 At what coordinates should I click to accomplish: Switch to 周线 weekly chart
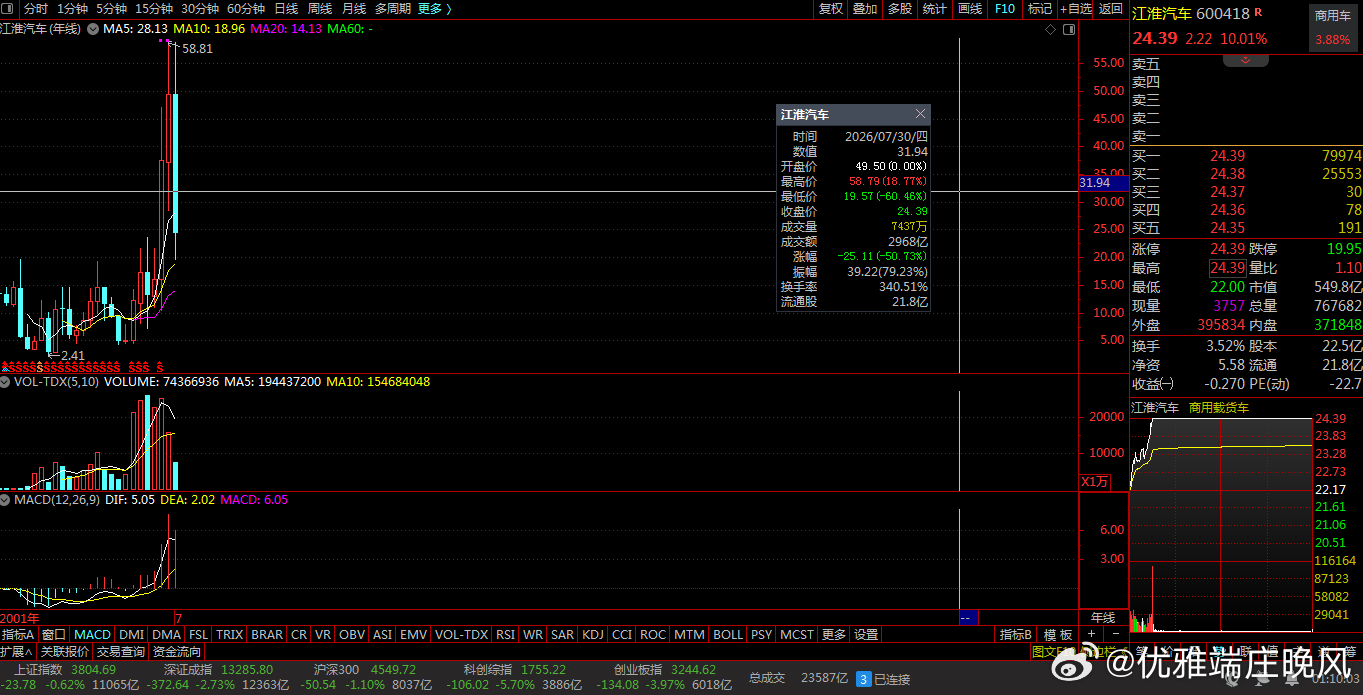(320, 9)
